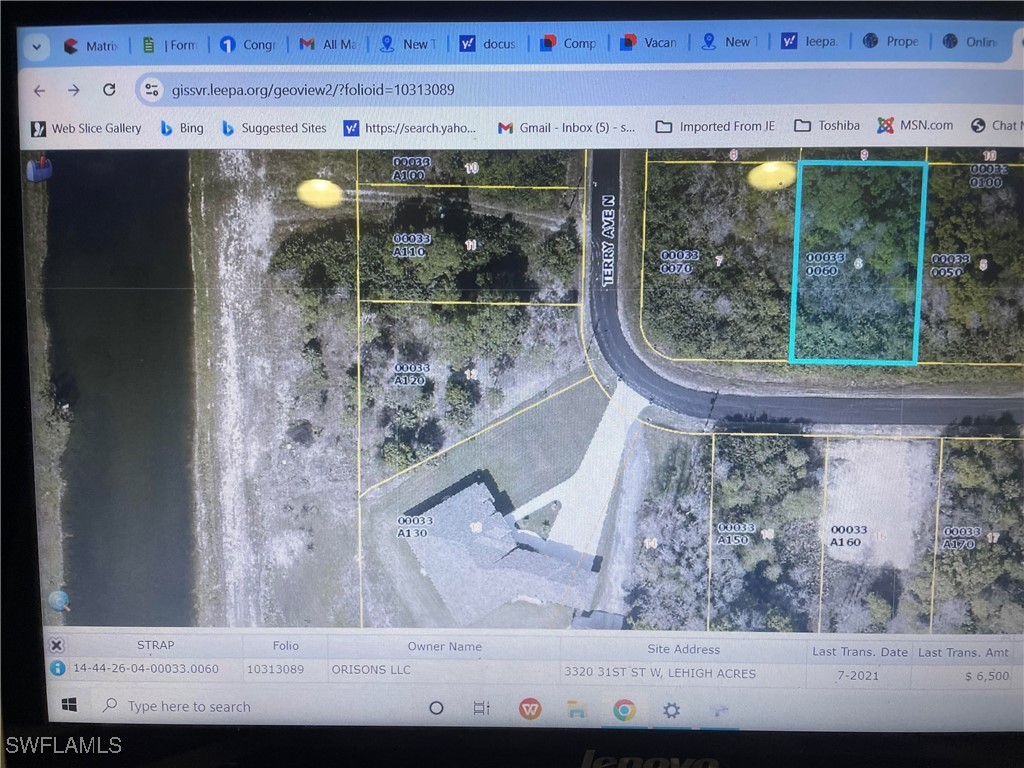Open Task View from the taskbar
This screenshot has width=1024, height=768.
point(481,707)
